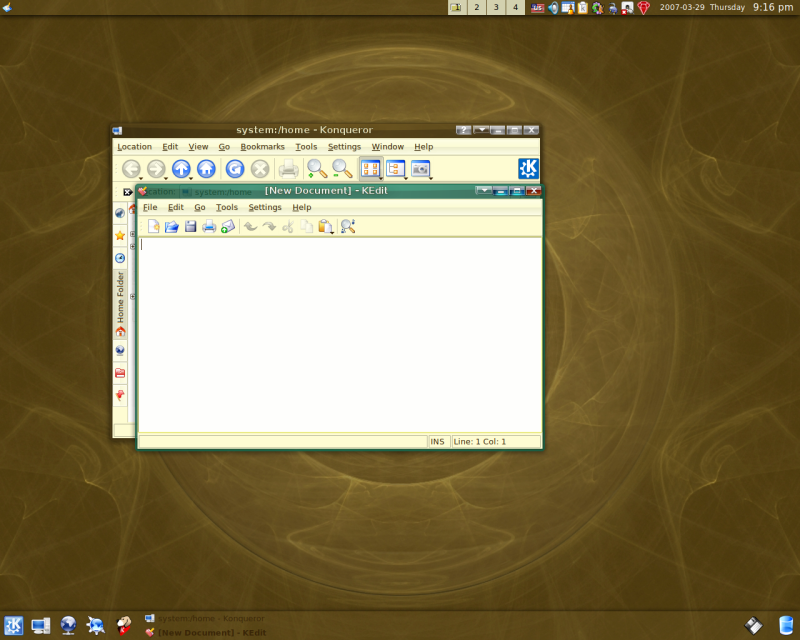Open Services flag tab in Konqueror sidebar
The image size is (800, 640).
(120, 395)
